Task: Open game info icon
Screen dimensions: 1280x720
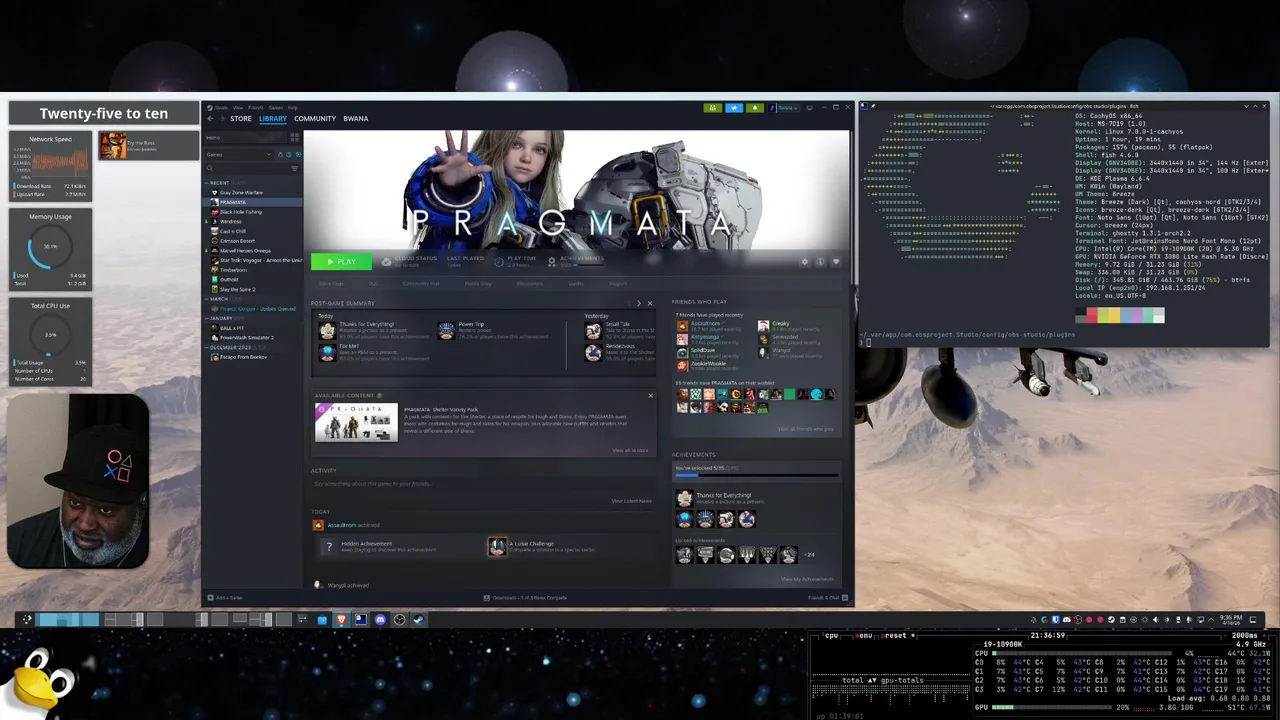Action: 820,262
